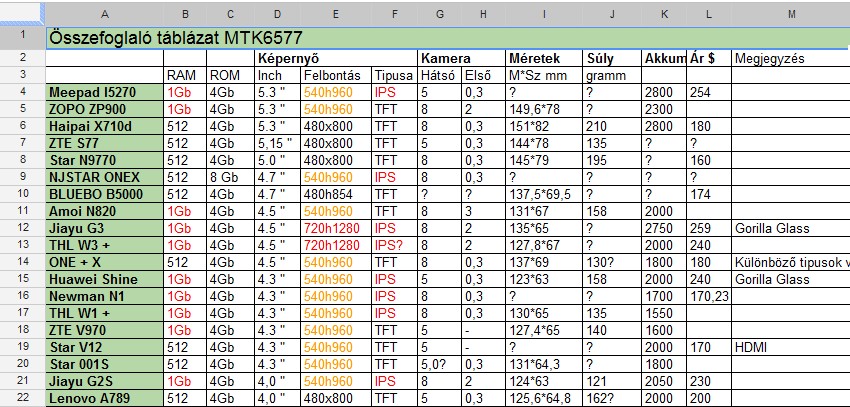Click row 22 header number
This screenshot has height=407, width=850.
22,398
